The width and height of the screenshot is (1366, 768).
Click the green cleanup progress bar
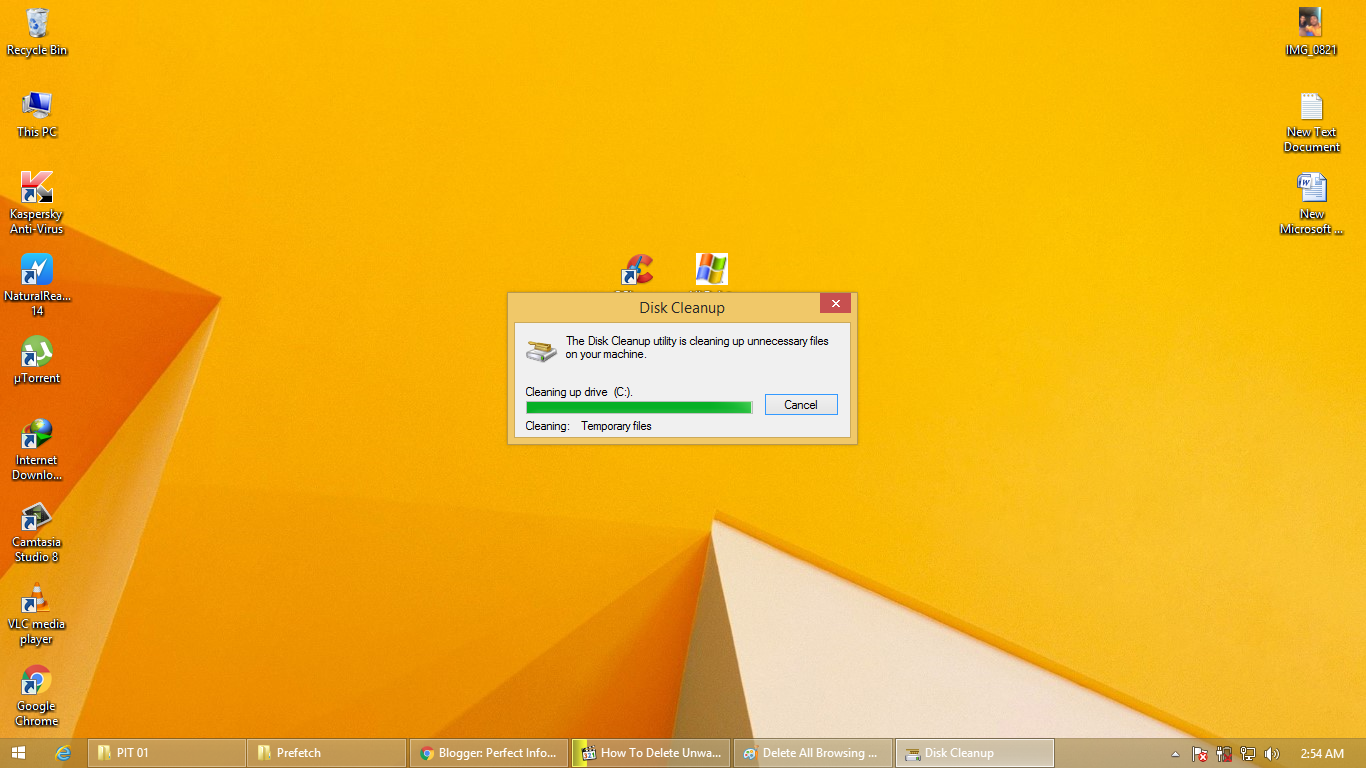[x=638, y=407]
